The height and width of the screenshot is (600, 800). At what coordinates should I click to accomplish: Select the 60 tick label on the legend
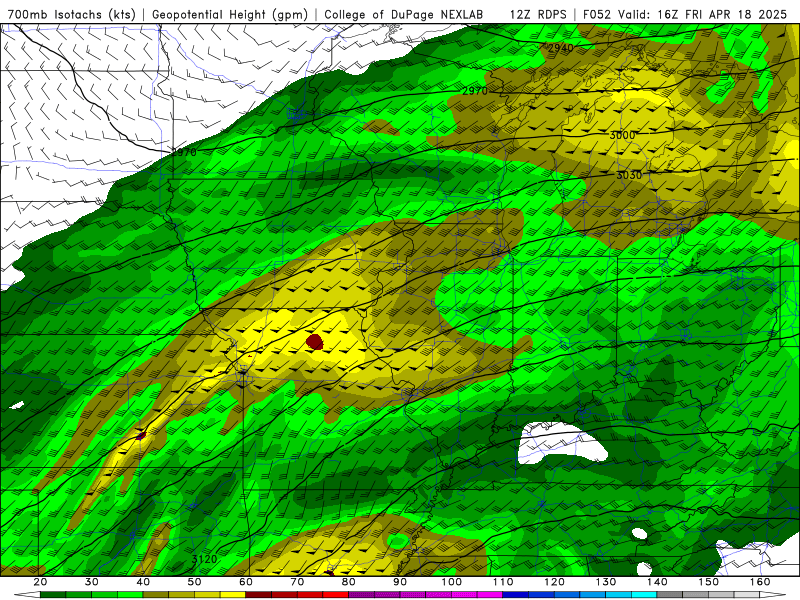click(x=246, y=582)
